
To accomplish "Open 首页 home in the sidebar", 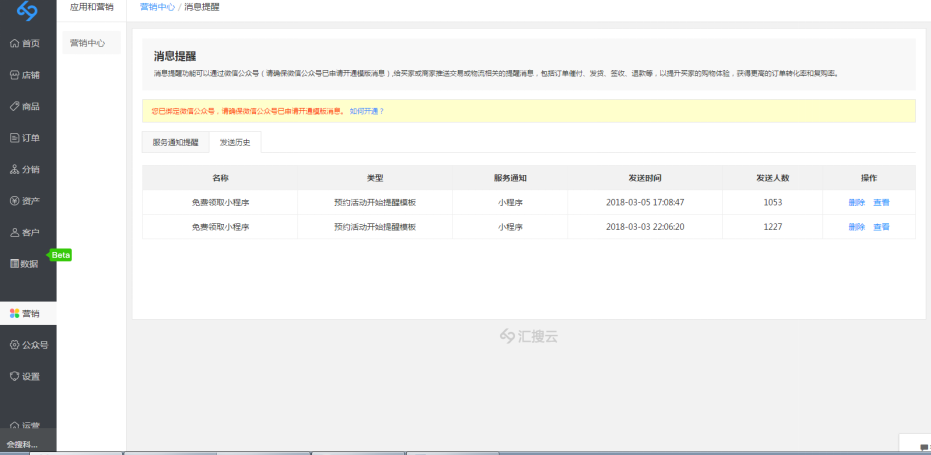I will (26, 43).
